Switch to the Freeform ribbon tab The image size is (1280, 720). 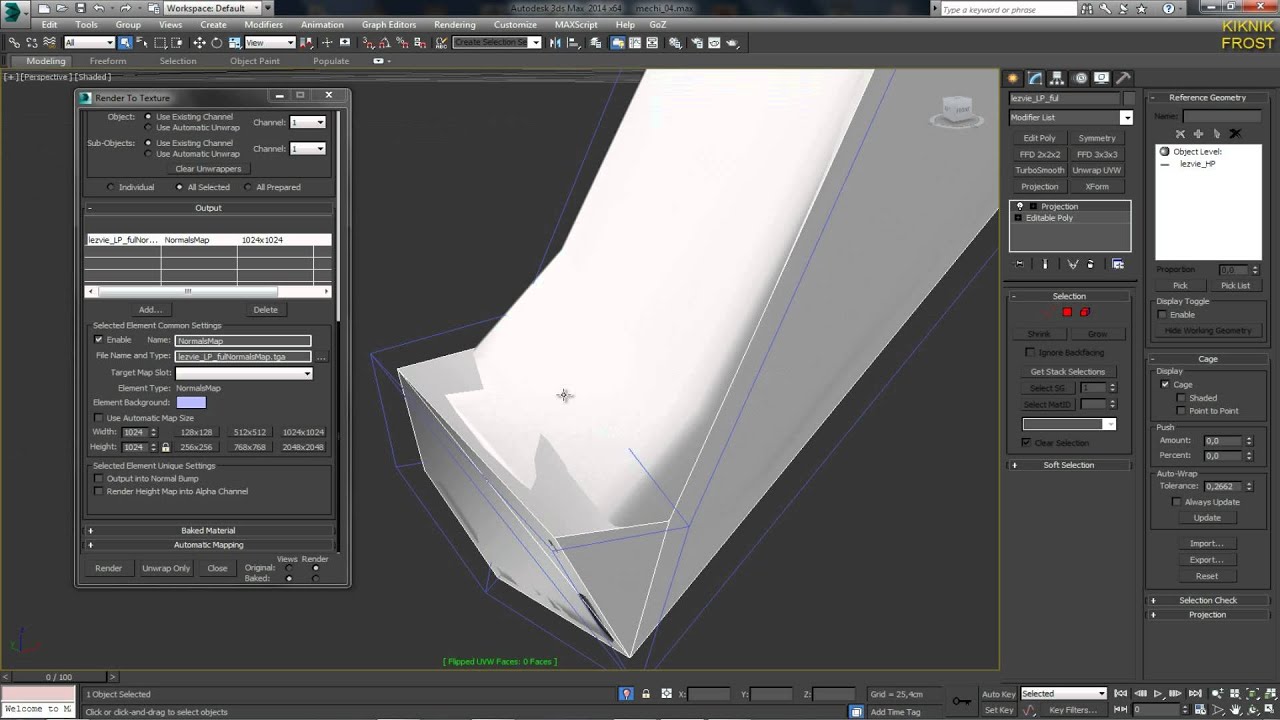(108, 61)
